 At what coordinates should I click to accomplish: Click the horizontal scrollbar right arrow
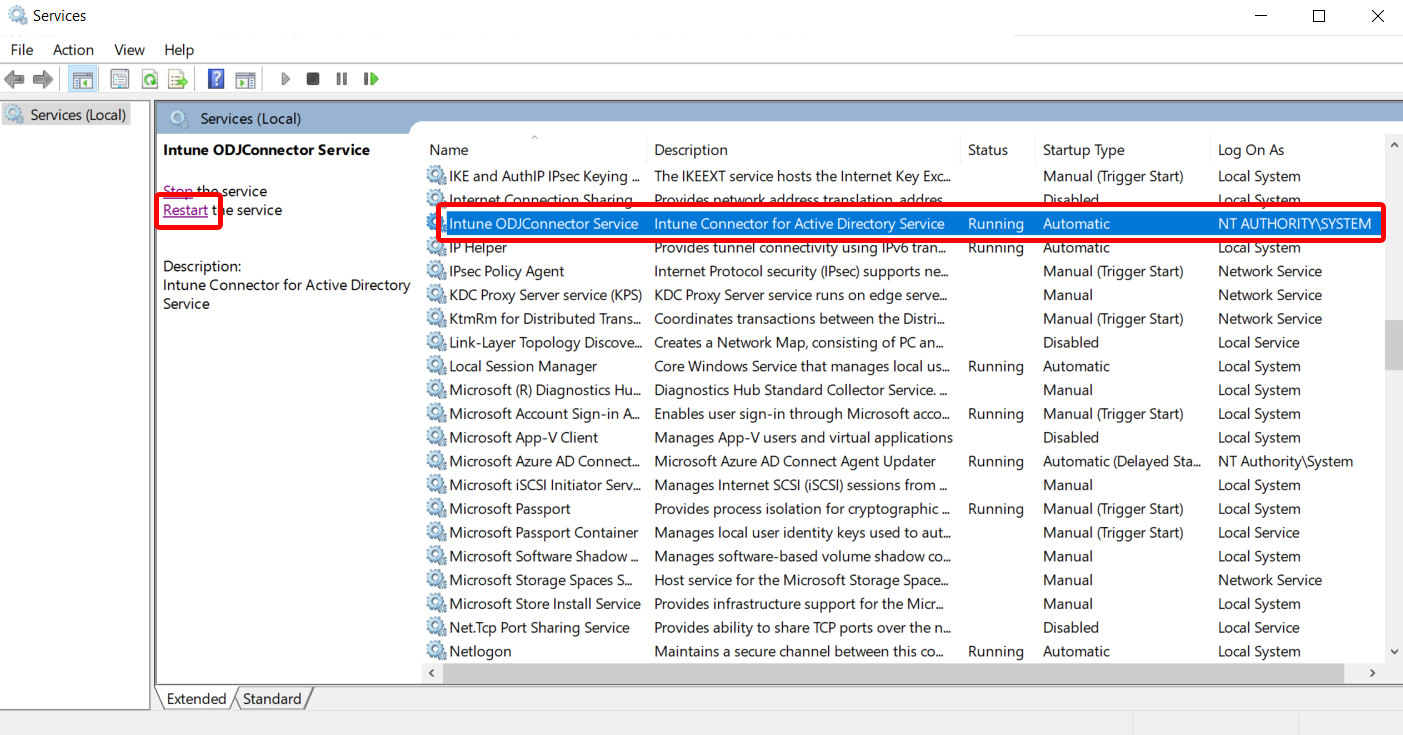click(x=1374, y=674)
